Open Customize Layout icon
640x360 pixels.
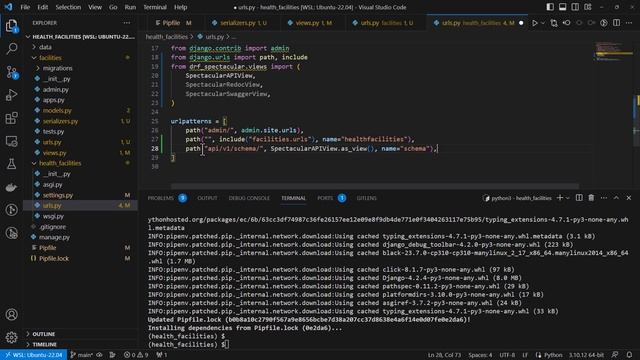[588, 7]
